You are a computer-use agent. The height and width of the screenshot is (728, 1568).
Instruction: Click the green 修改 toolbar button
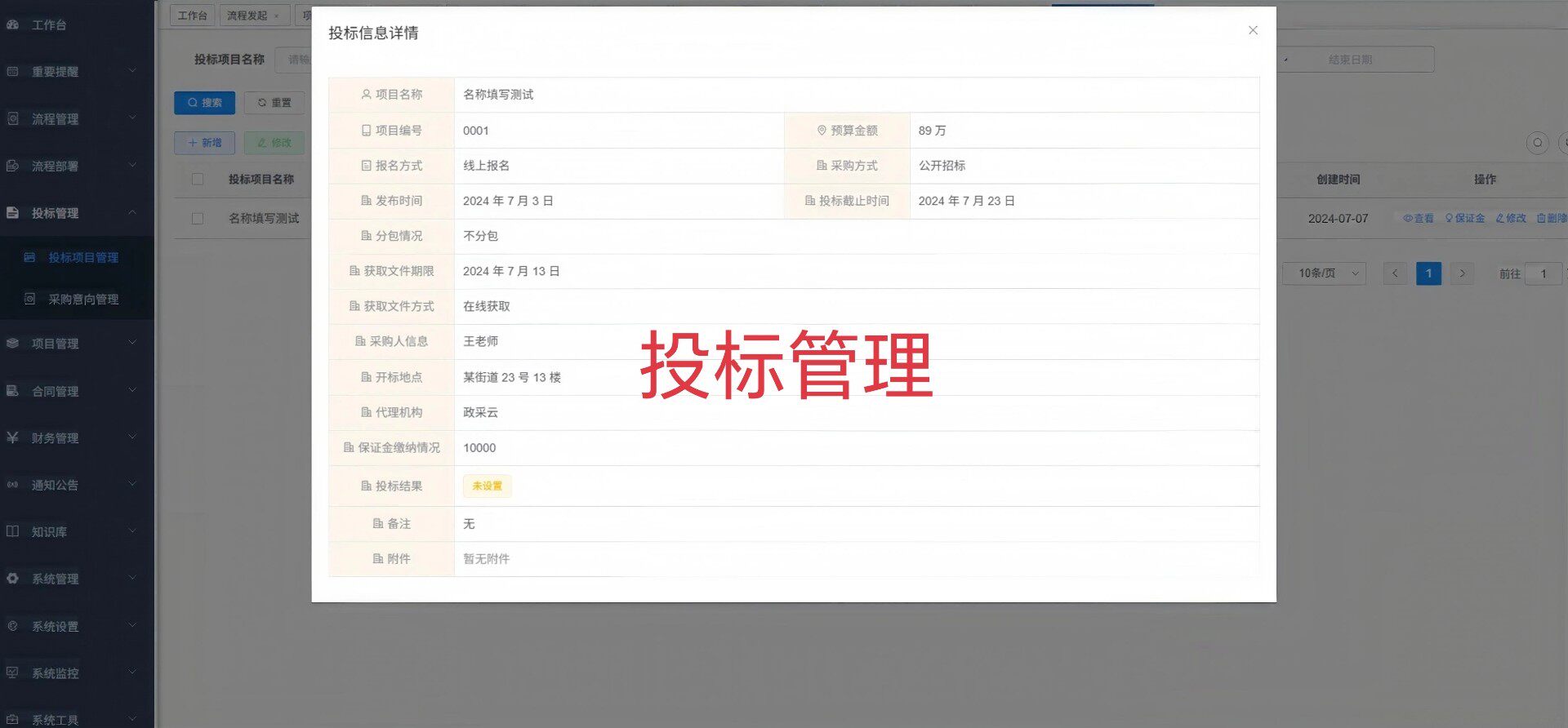(x=274, y=143)
